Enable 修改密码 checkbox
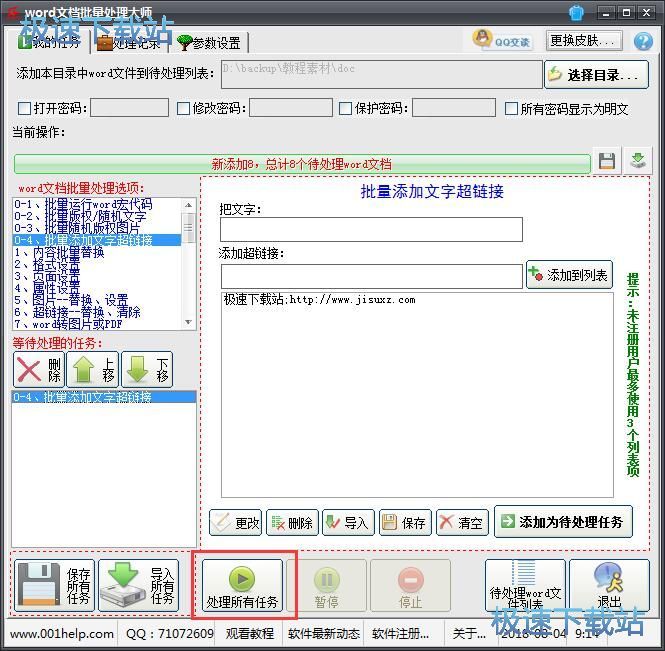665x651 pixels. coord(183,109)
